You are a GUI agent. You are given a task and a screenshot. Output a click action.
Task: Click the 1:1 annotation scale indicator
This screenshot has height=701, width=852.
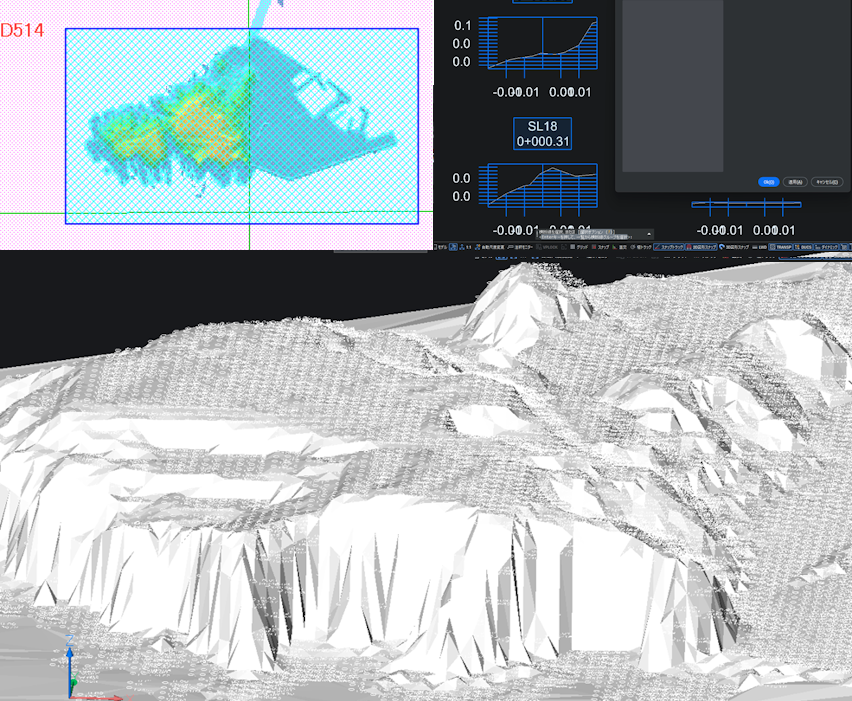click(465, 247)
